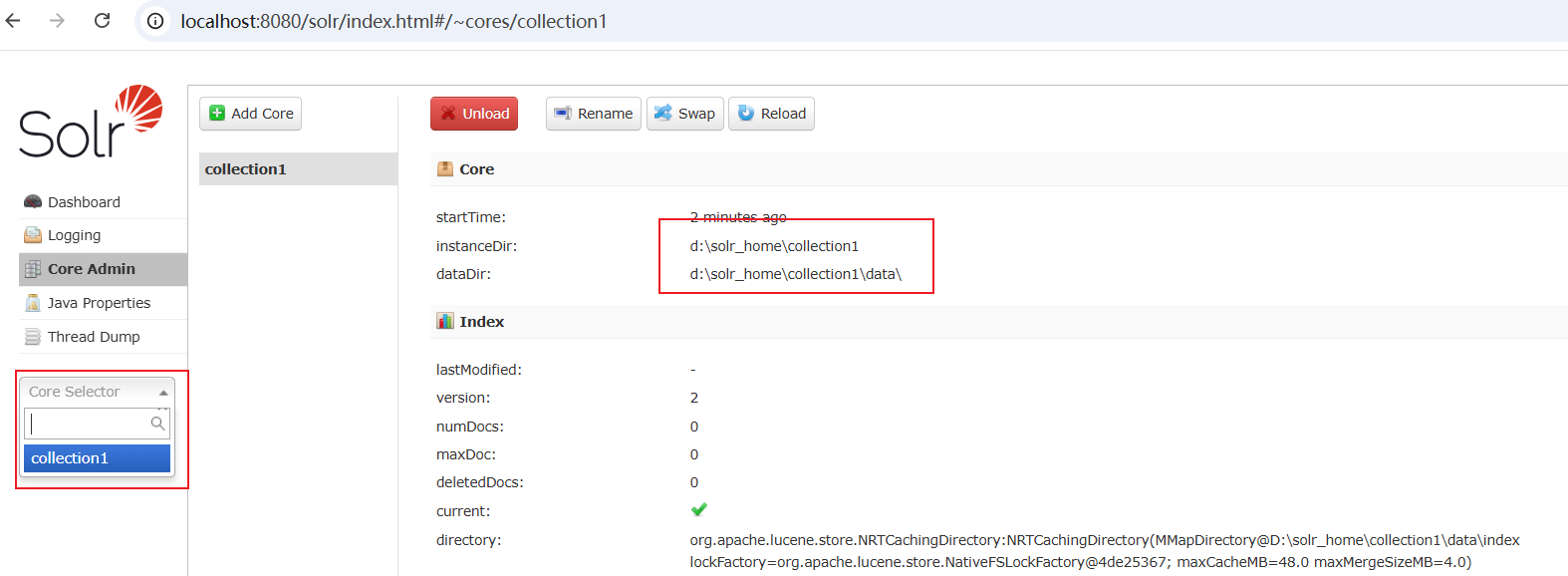The image size is (1568, 576).
Task: Click the Dashboard gauge icon
Action: tap(33, 201)
